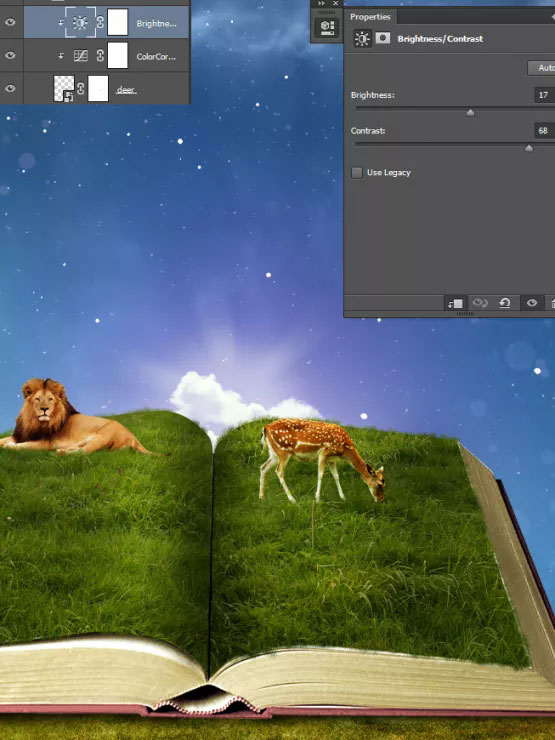Select the Brightness layer's white mask thumbnail
The image size is (555, 740).
coord(118,22)
